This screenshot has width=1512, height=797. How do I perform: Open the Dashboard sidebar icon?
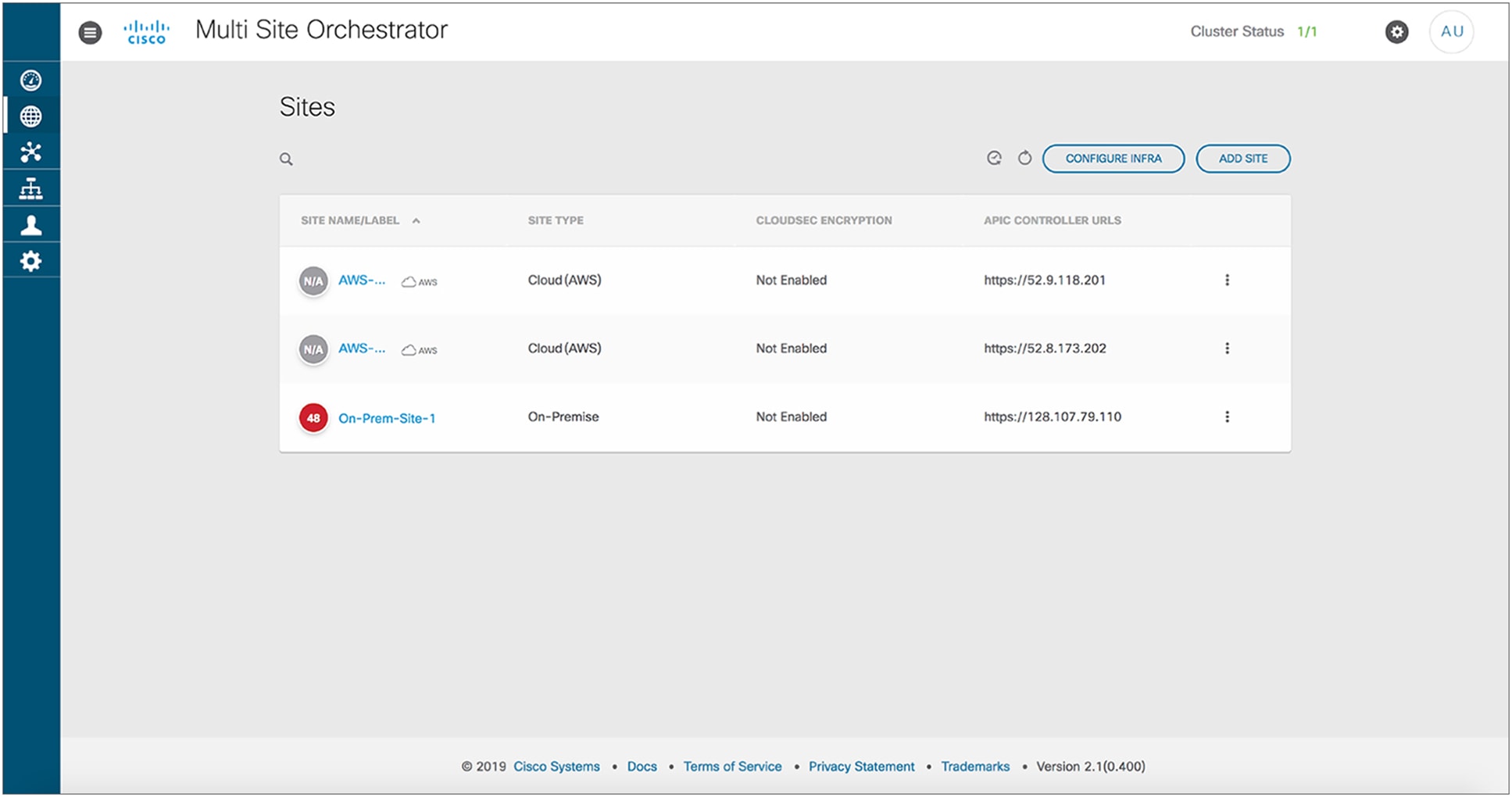click(x=31, y=80)
